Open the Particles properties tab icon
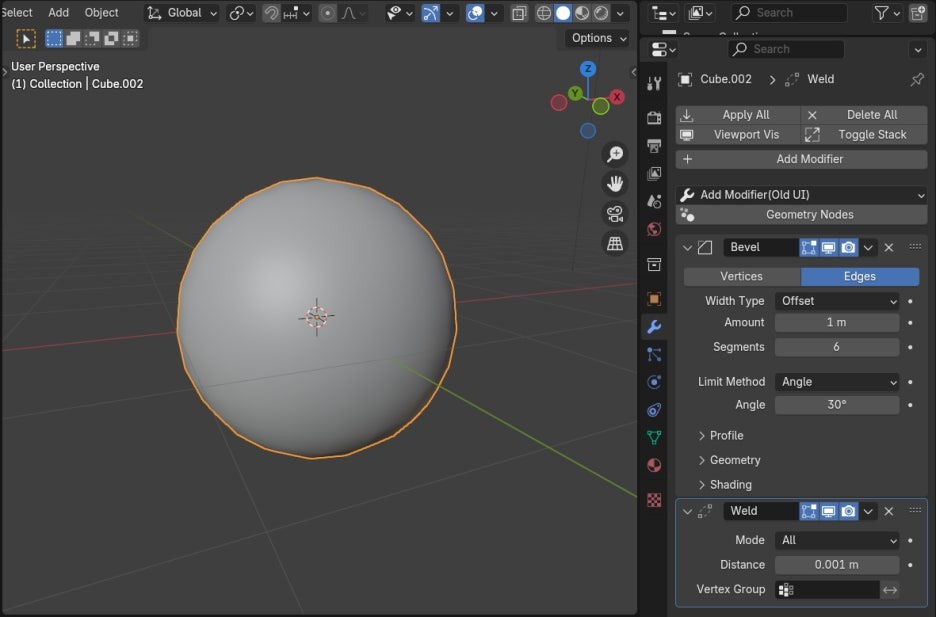Viewport: 936px width, 617px height. point(654,354)
